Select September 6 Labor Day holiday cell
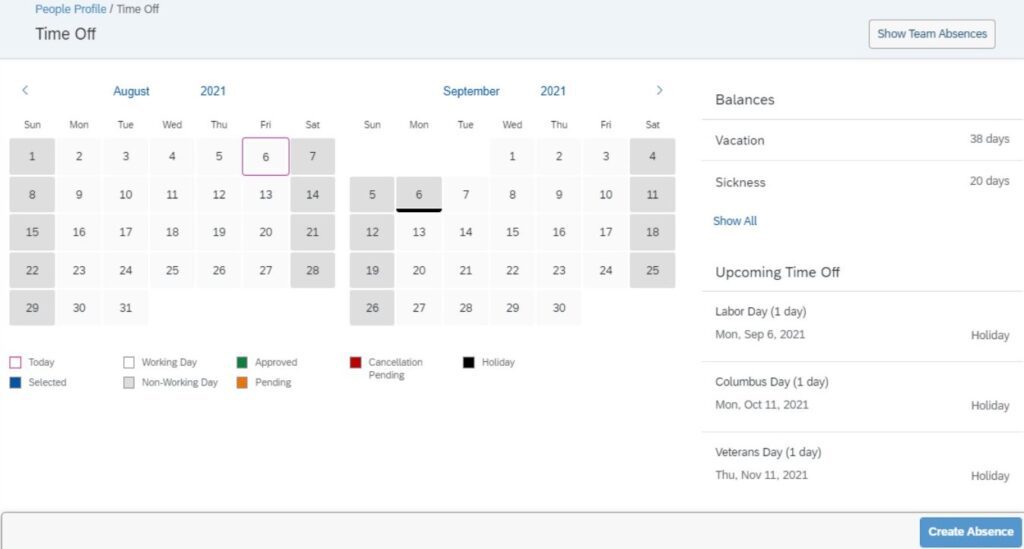The height and width of the screenshot is (549, 1024). coord(419,195)
